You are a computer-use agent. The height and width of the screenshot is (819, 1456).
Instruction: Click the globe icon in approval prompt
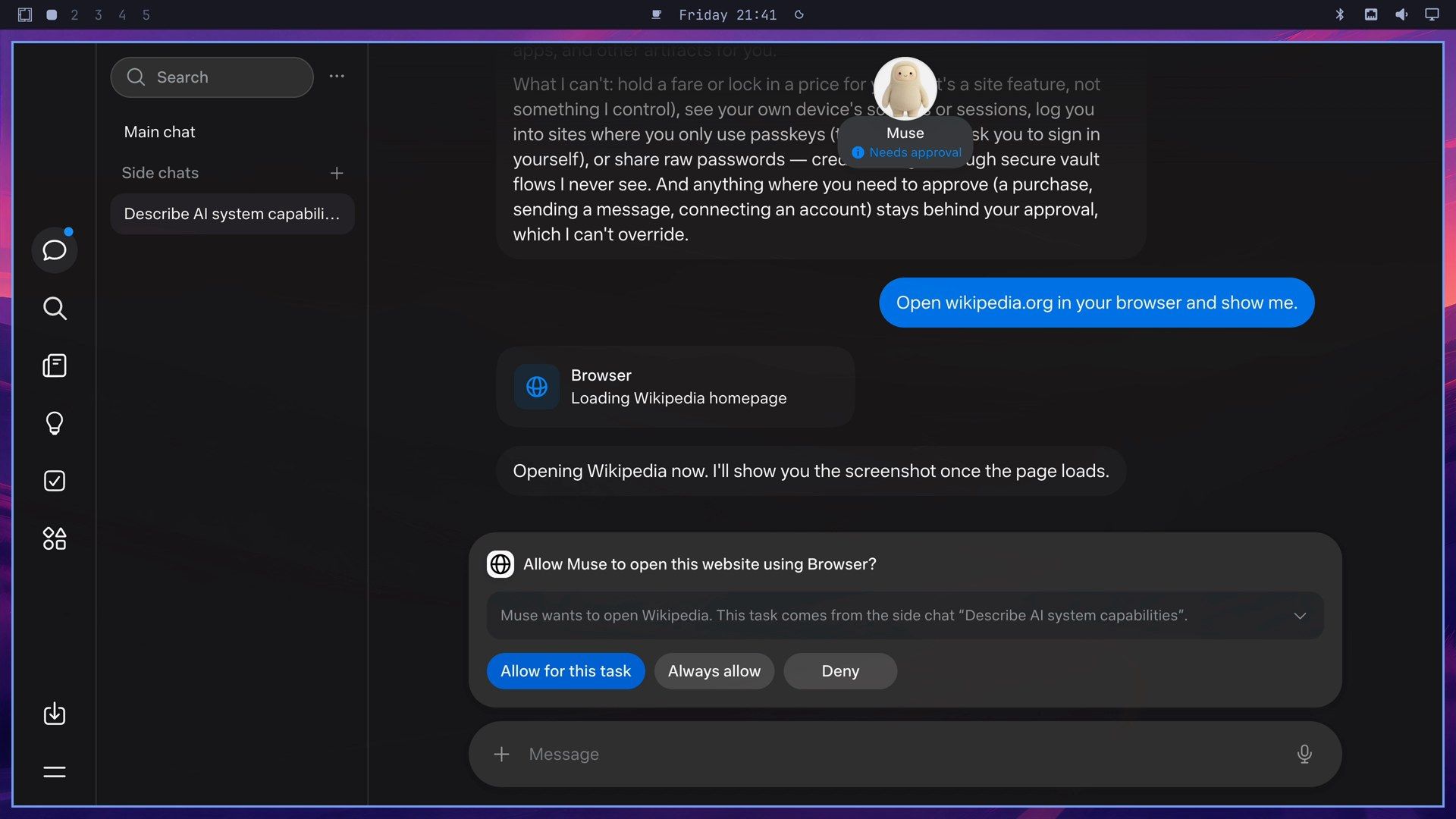(x=500, y=564)
